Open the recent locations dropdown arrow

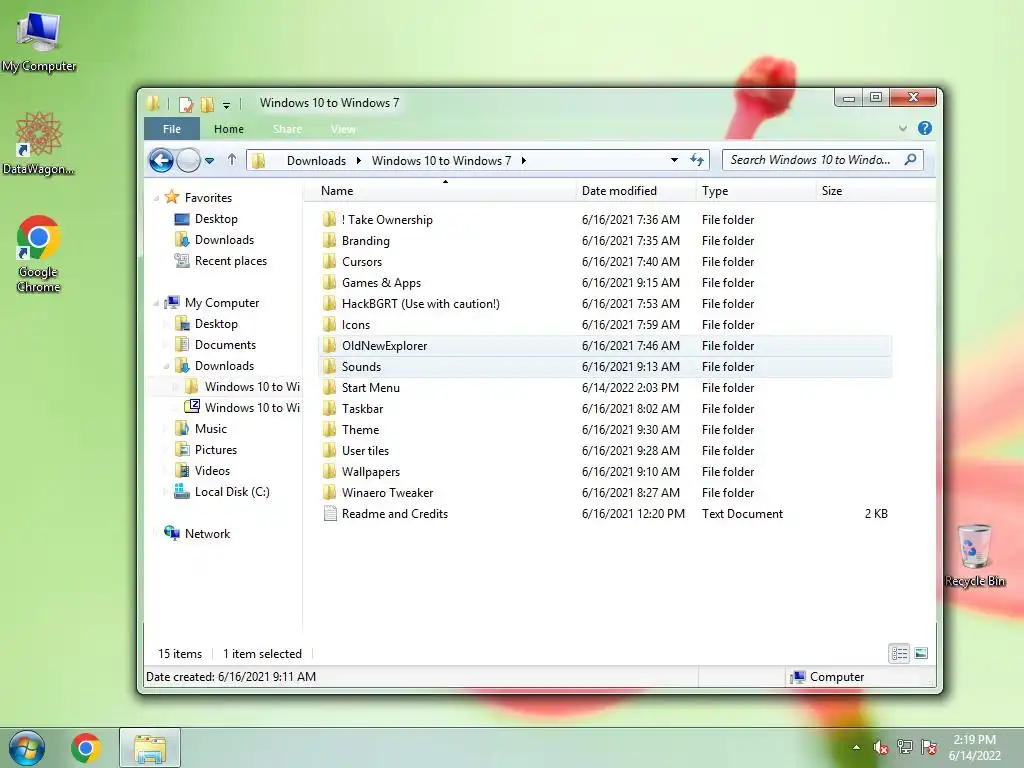(210, 161)
